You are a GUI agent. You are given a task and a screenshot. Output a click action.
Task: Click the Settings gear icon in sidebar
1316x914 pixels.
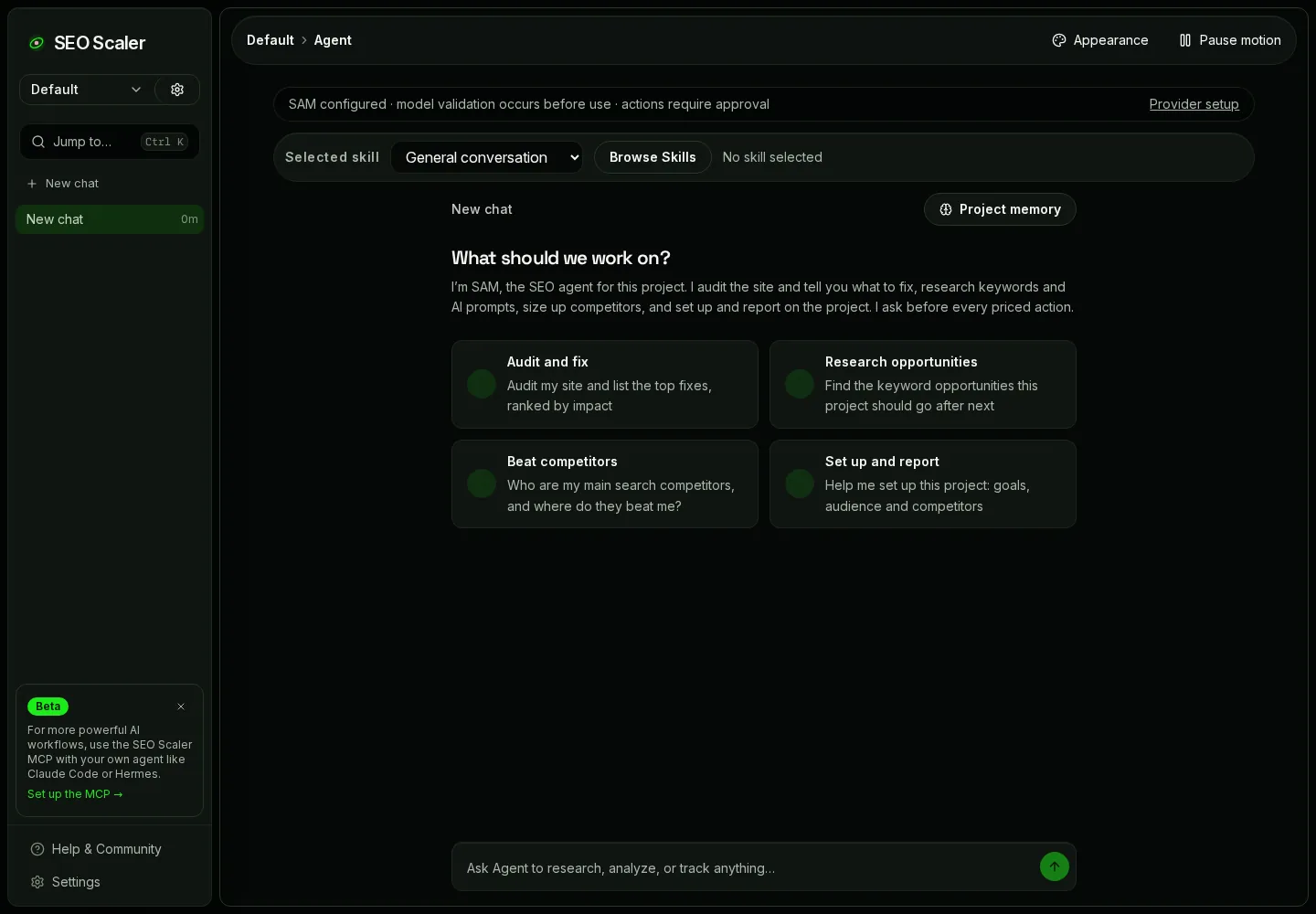pyautogui.click(x=37, y=882)
